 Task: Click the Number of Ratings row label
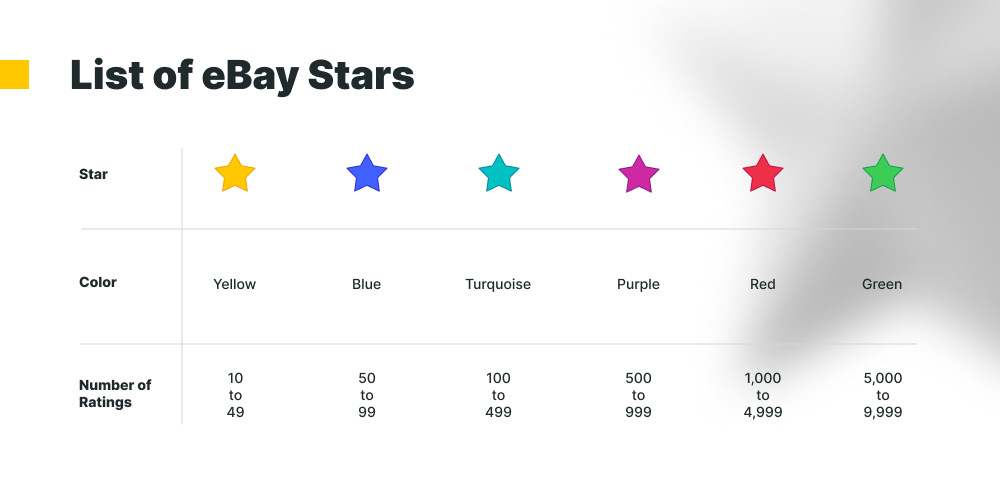pos(115,393)
